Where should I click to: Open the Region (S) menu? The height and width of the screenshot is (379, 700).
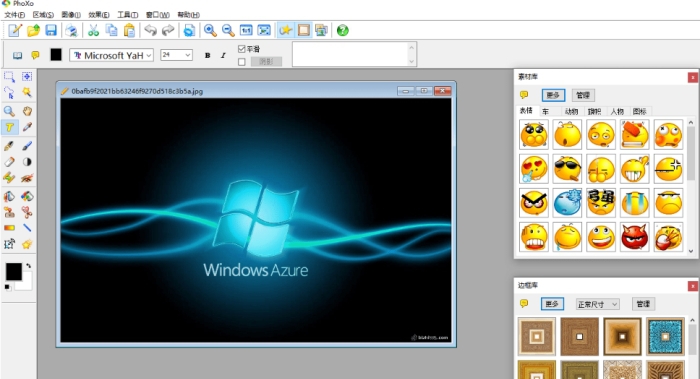tap(43, 15)
